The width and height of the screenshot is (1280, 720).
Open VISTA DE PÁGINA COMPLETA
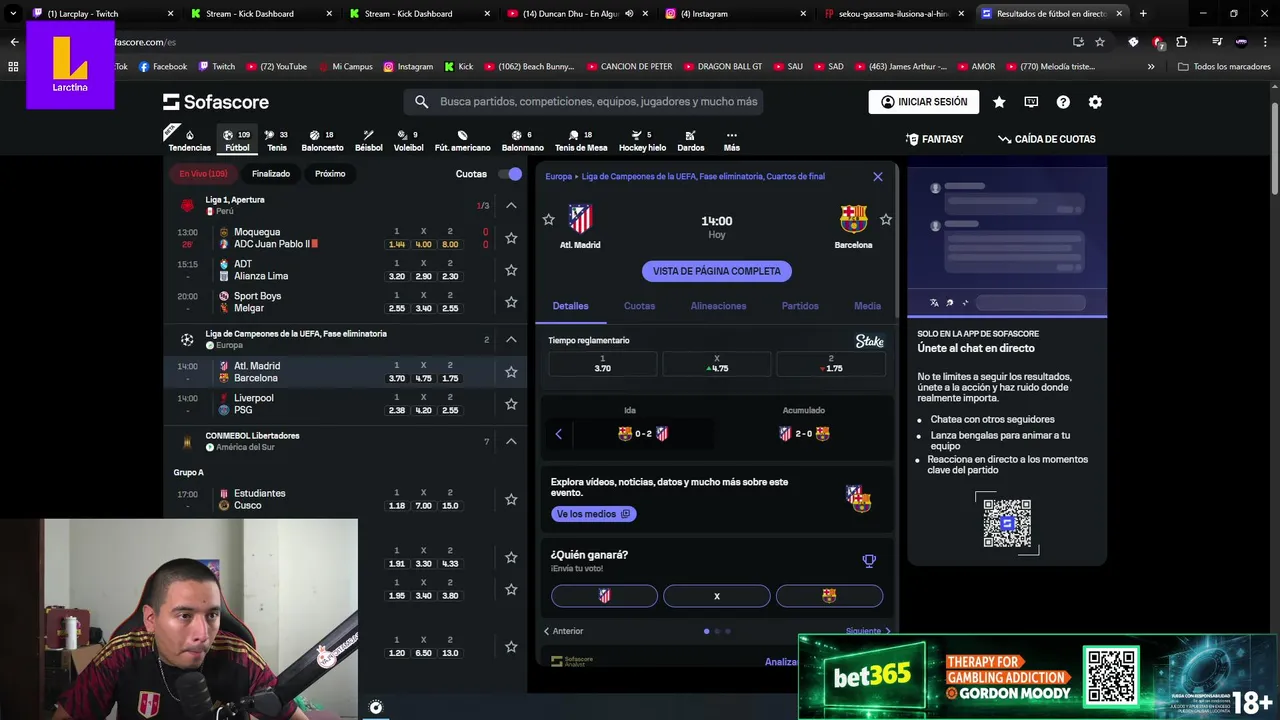[717, 271]
